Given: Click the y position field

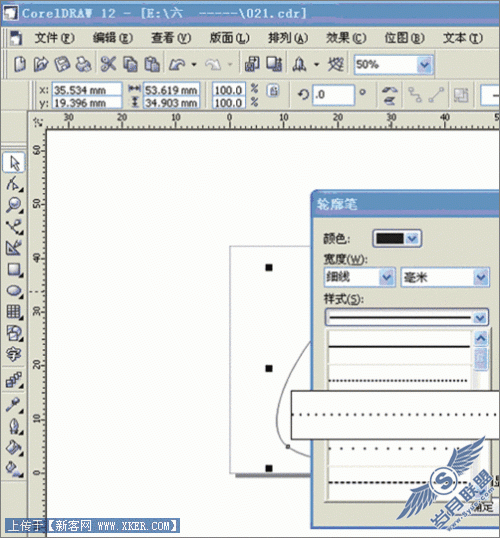Looking at the screenshot, I should (87, 103).
